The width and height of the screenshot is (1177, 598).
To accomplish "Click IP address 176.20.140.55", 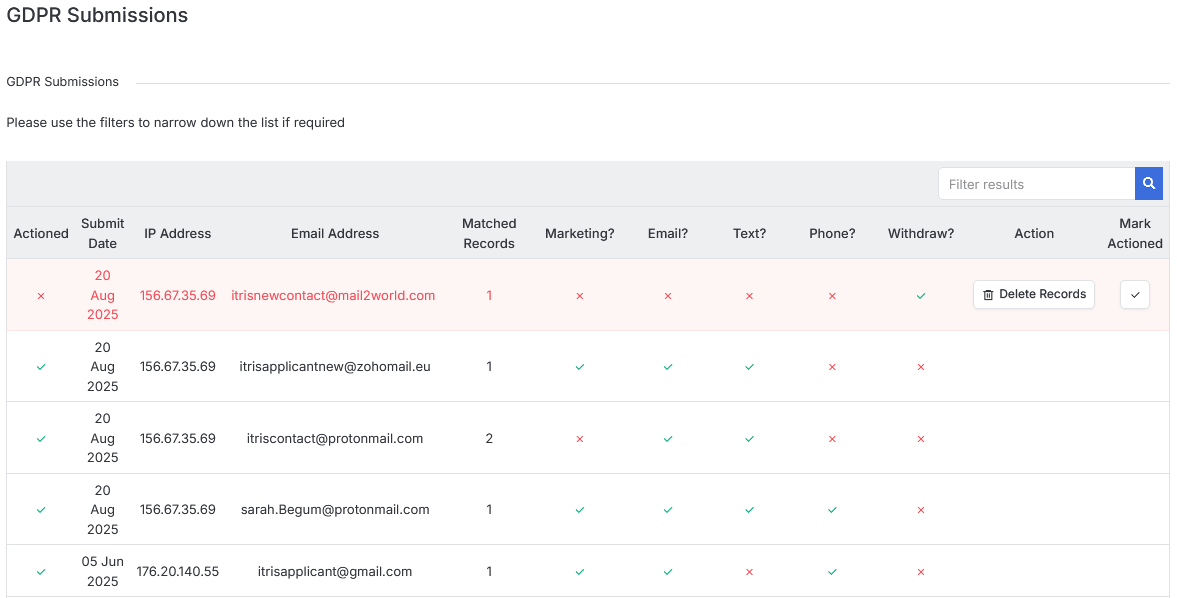I will (x=178, y=572).
